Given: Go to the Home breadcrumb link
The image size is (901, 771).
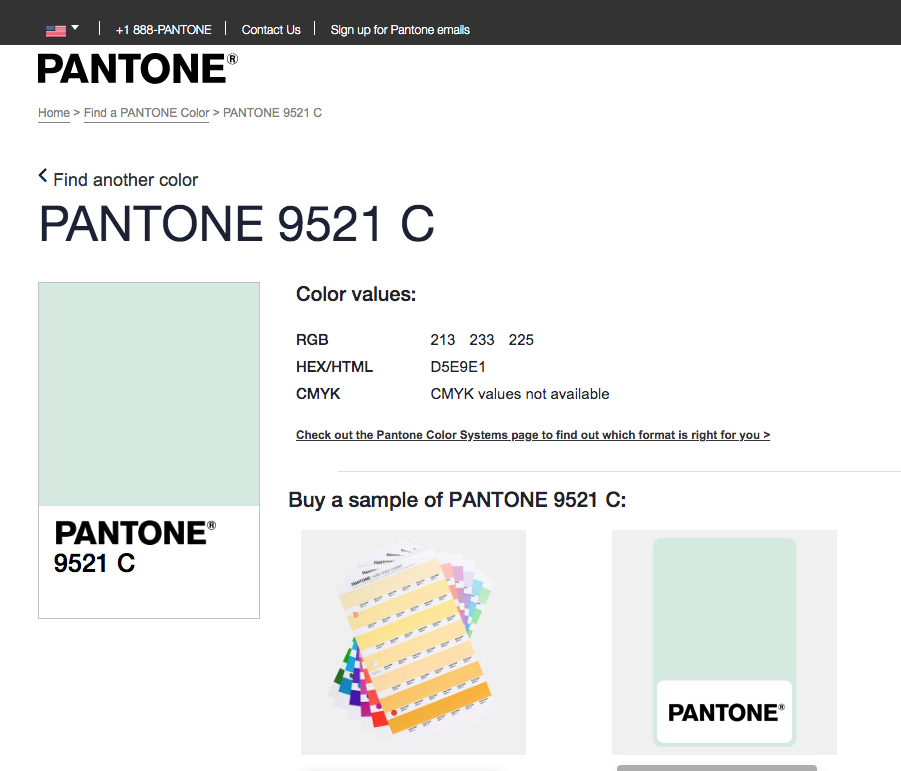Looking at the screenshot, I should click(54, 113).
